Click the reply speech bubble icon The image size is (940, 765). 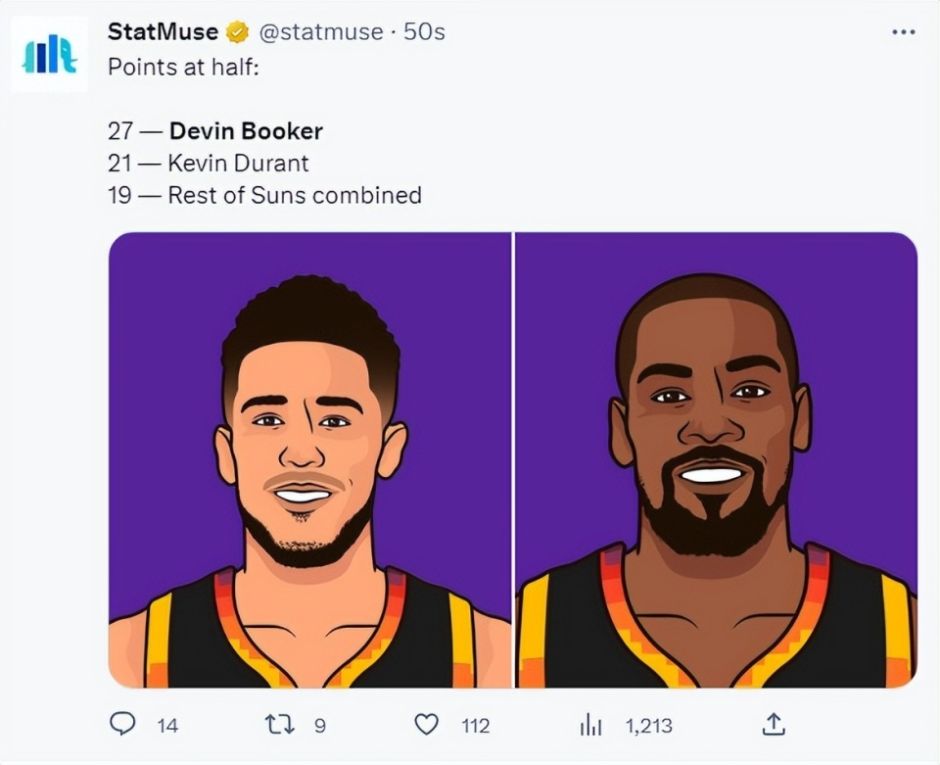click(123, 725)
